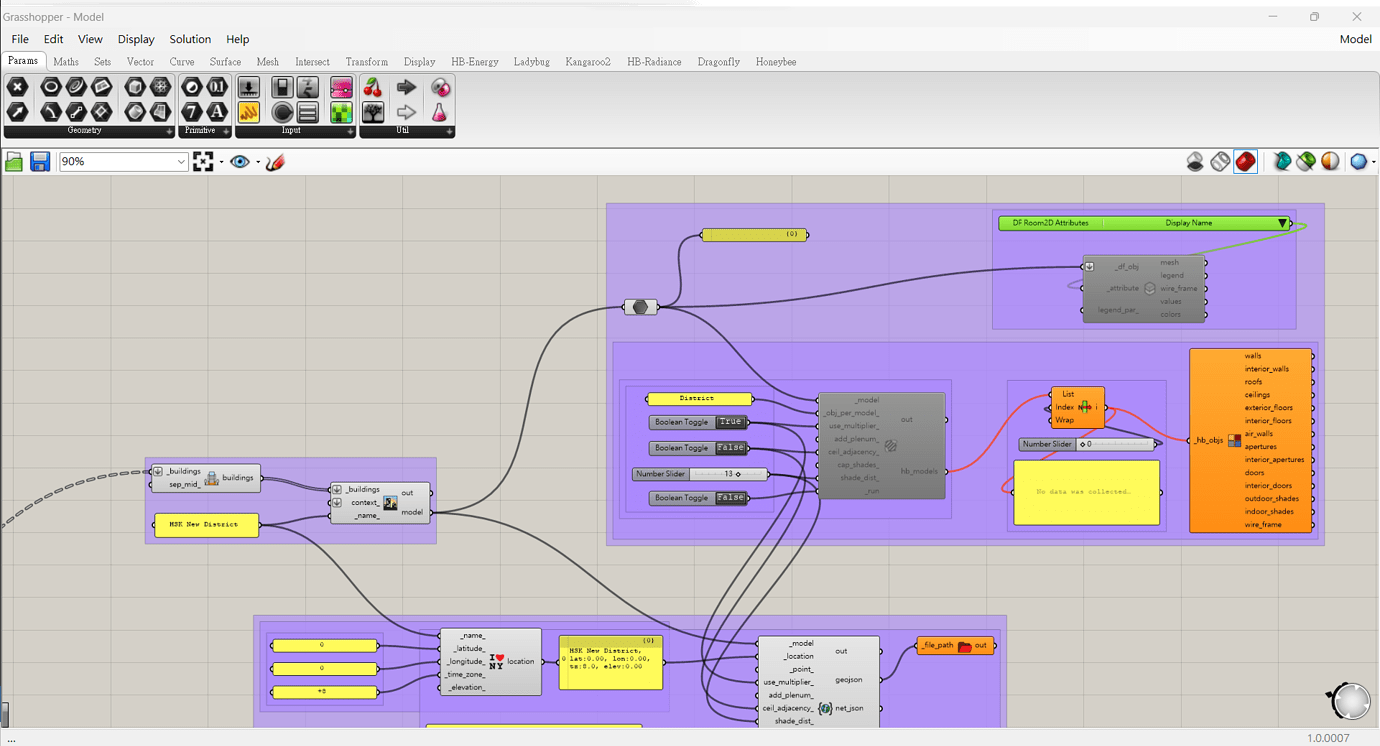Zoom extents on the canvas
This screenshot has height=746, width=1380.
coord(203,162)
